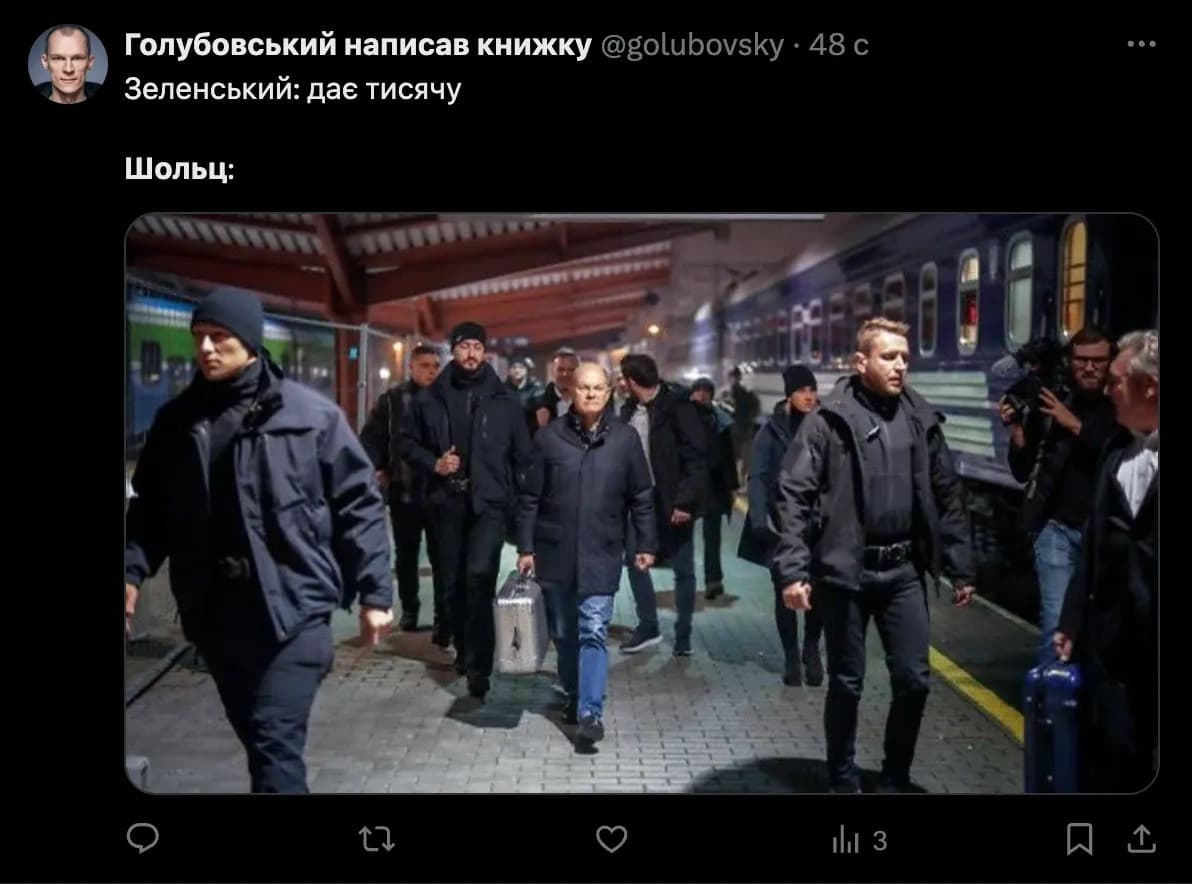
Task: Open the attached train station photo
Action: [x=642, y=503]
